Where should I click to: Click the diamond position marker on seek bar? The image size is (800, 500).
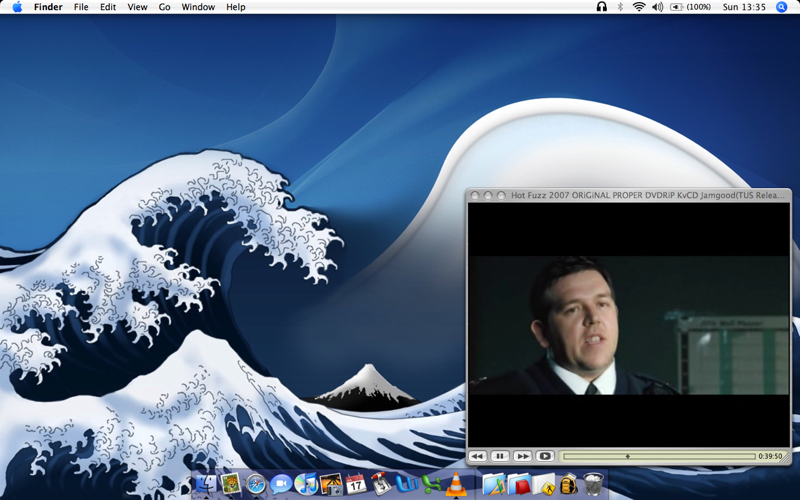coord(628,457)
